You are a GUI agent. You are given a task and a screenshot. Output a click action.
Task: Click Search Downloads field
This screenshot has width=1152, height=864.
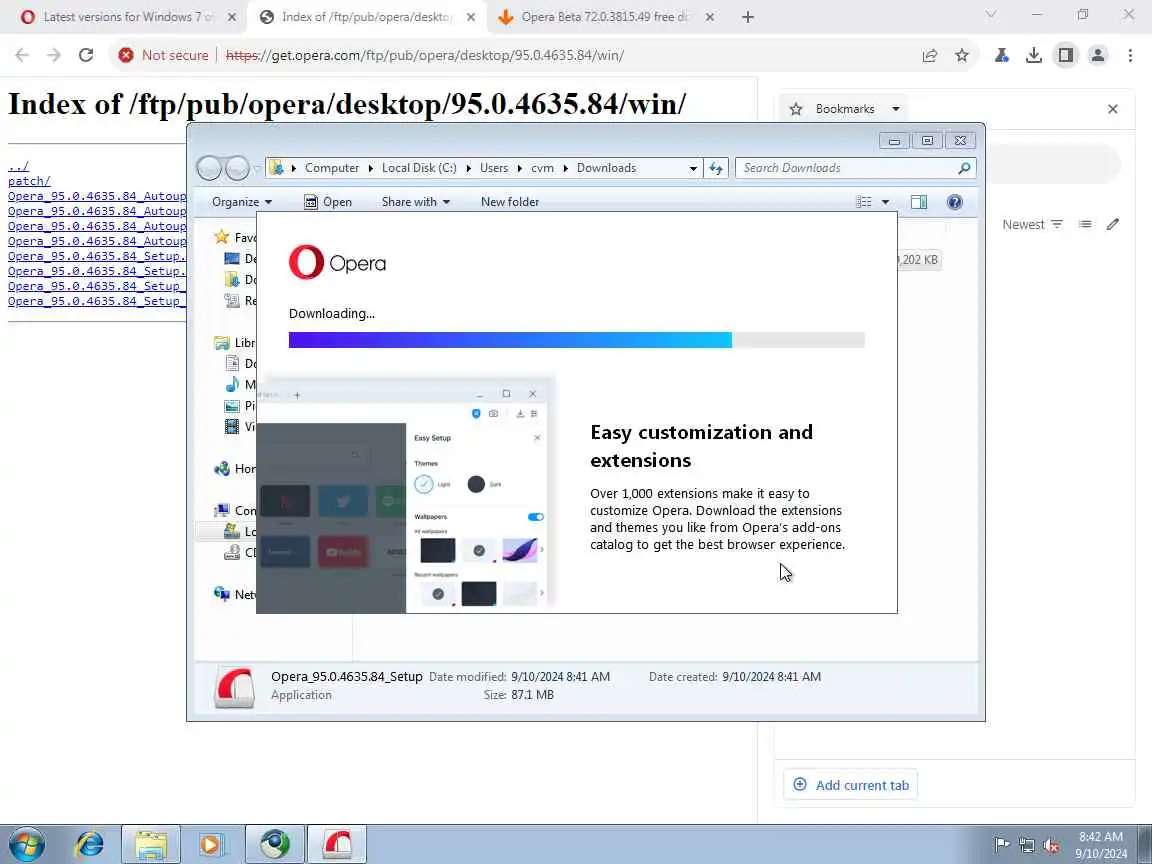tap(856, 168)
